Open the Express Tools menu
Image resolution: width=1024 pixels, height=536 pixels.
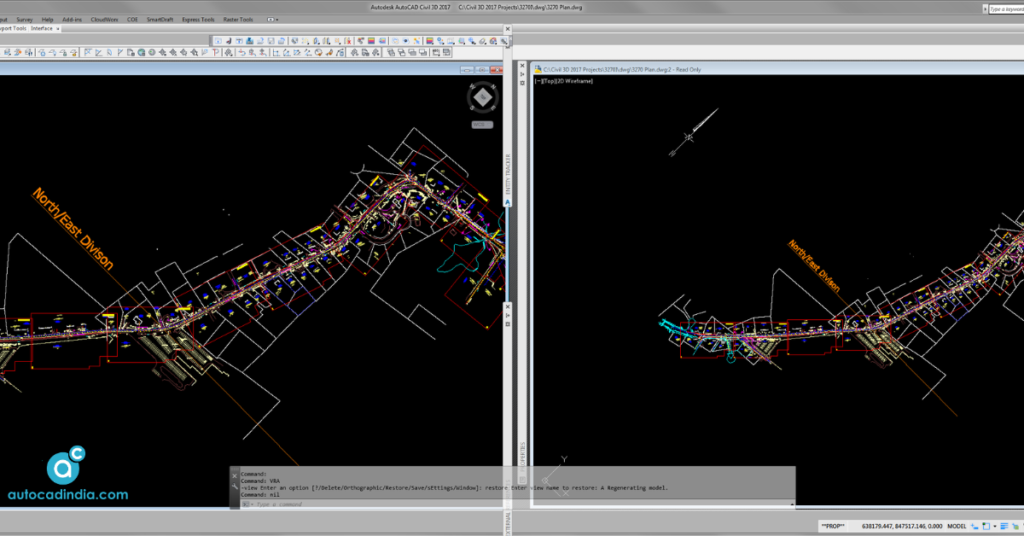(199, 20)
